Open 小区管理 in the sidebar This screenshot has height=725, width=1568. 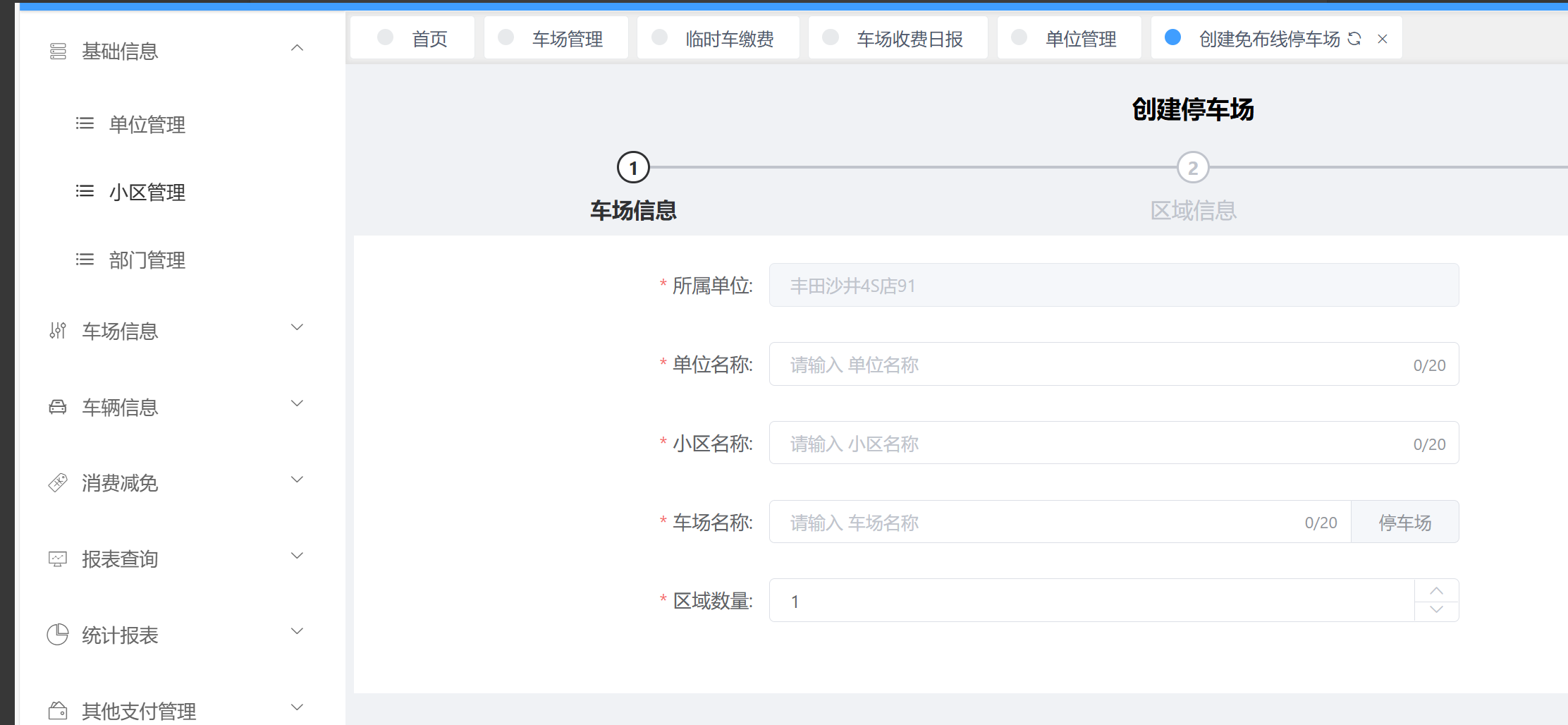147,193
